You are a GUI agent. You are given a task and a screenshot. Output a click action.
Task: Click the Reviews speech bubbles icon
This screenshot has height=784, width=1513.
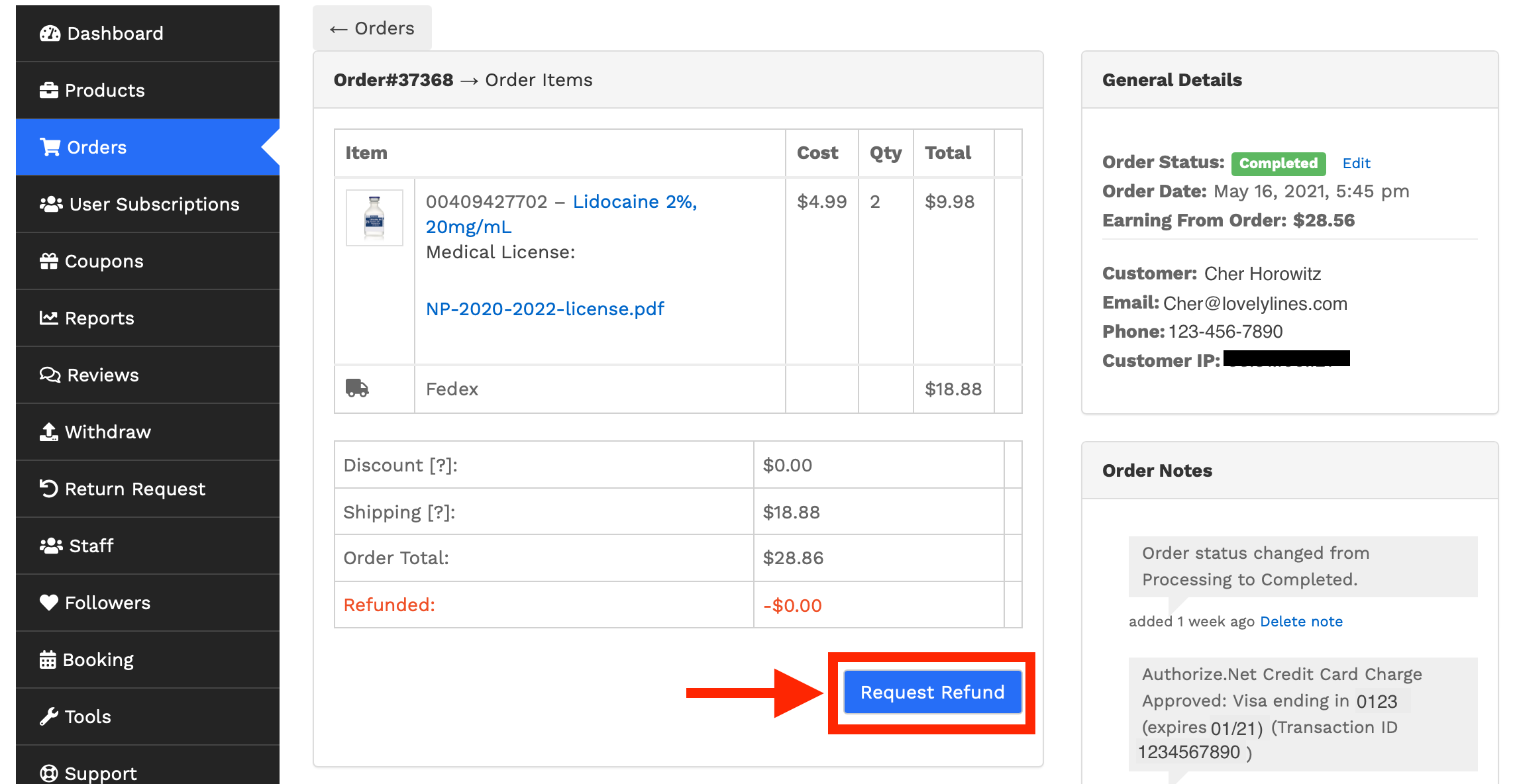tap(50, 375)
